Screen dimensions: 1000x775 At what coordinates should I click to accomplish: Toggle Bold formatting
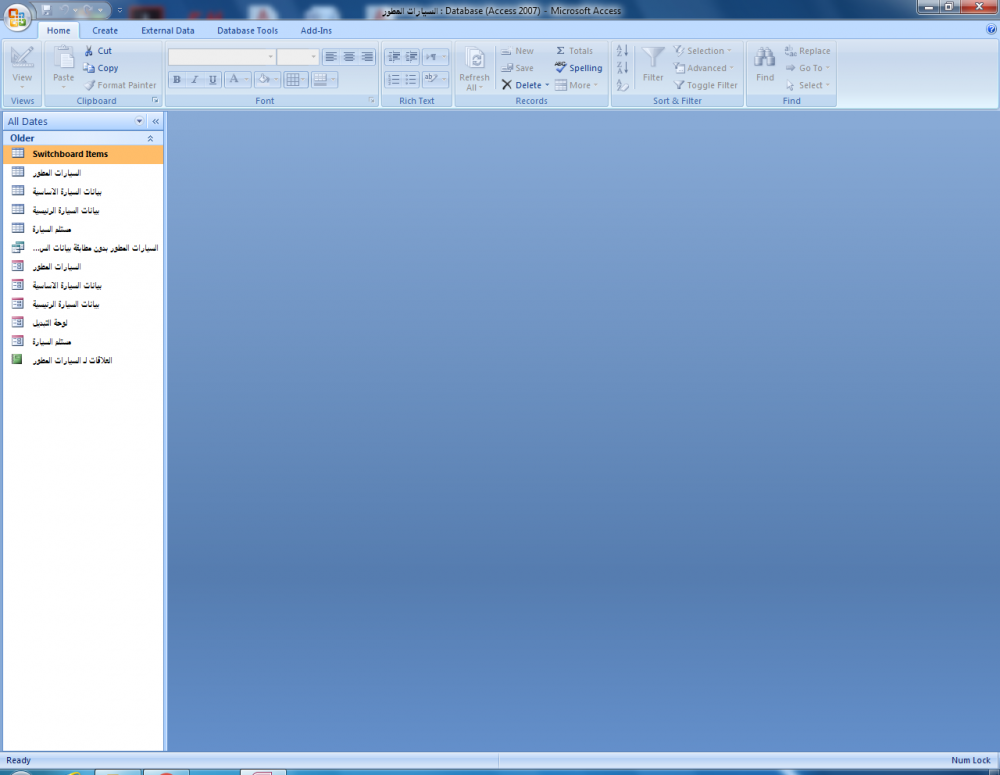tap(177, 79)
